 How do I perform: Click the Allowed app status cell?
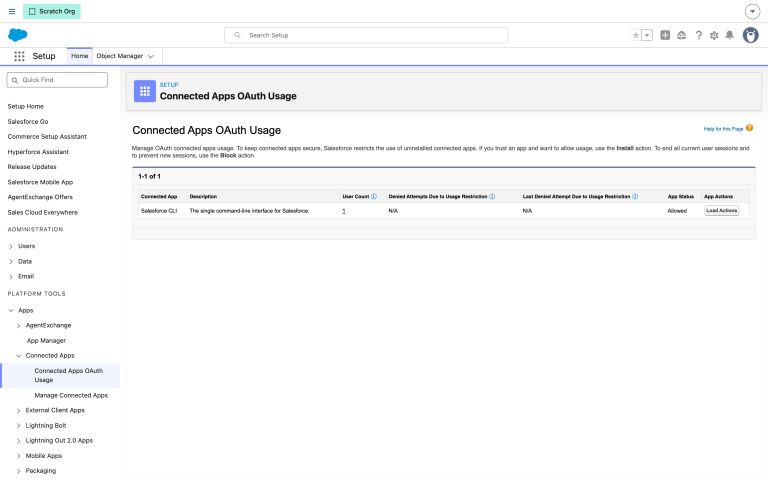tap(677, 211)
